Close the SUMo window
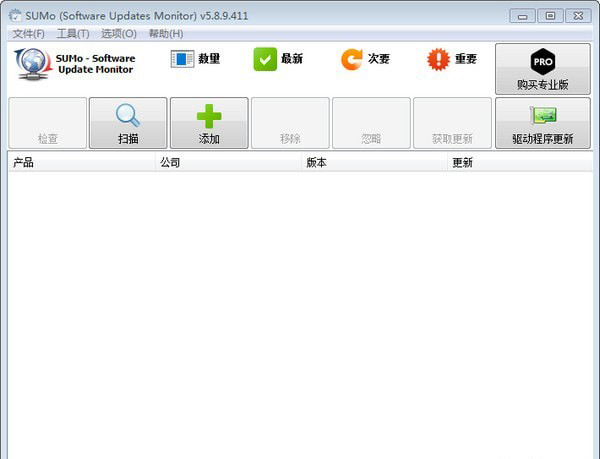 coord(578,16)
